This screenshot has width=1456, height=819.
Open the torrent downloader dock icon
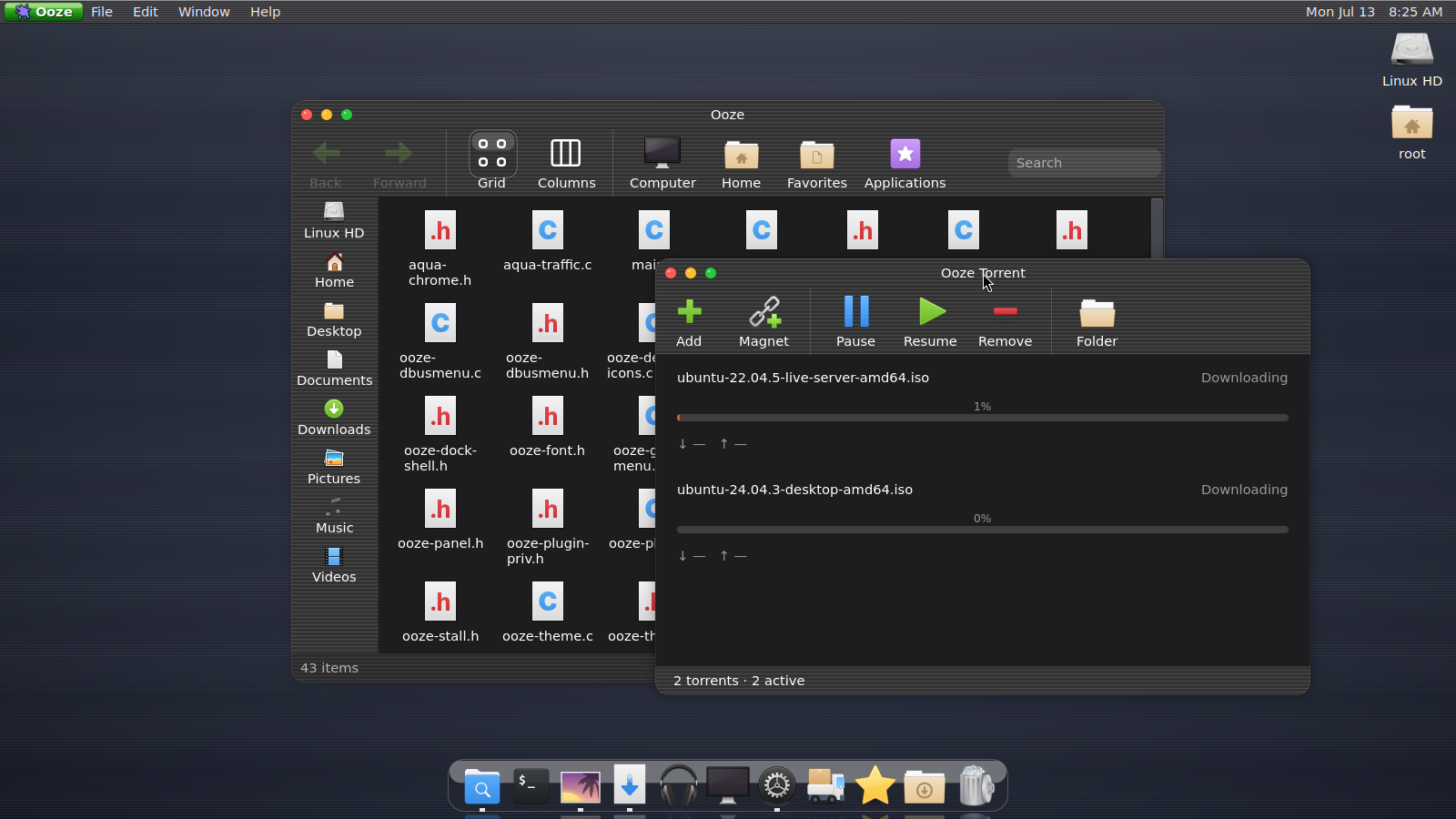(629, 786)
